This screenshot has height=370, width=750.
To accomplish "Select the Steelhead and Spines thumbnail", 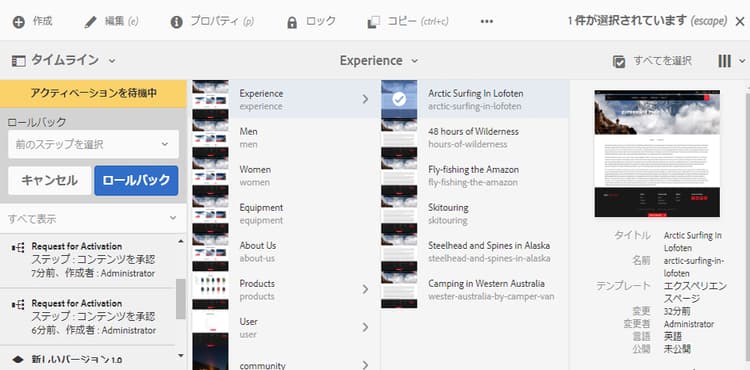I will click(x=399, y=252).
